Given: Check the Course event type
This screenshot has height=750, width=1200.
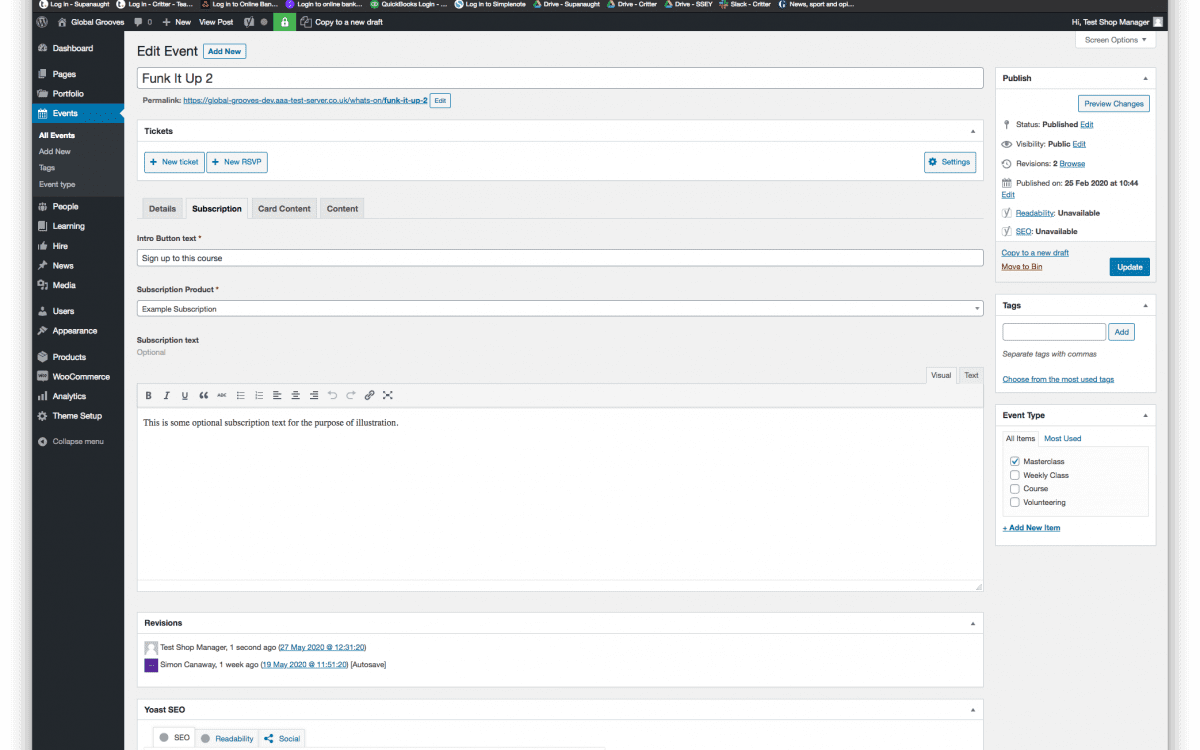Looking at the screenshot, I should (x=1014, y=488).
